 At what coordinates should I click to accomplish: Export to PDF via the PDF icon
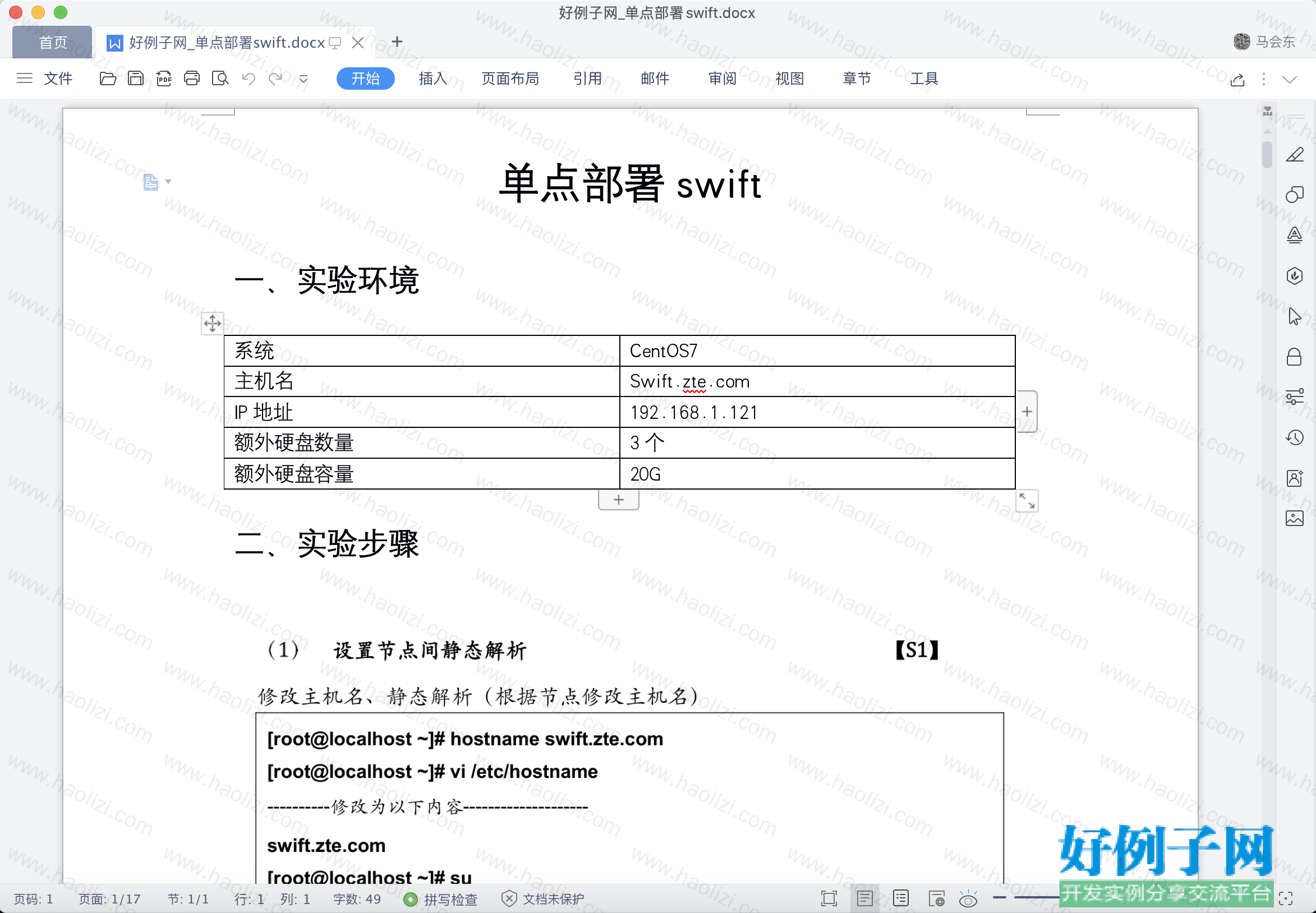click(x=164, y=79)
